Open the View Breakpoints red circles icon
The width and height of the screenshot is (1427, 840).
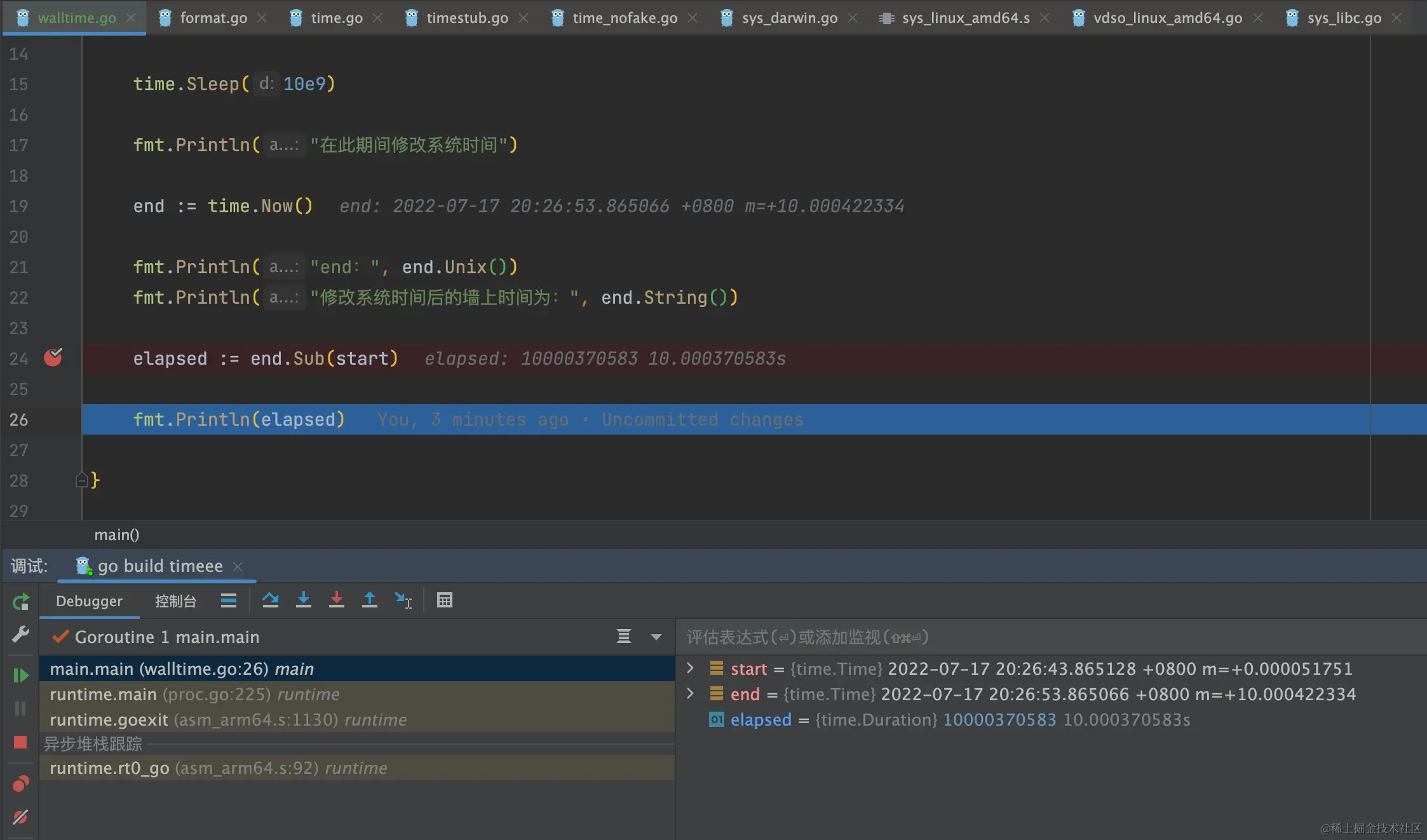(20, 784)
